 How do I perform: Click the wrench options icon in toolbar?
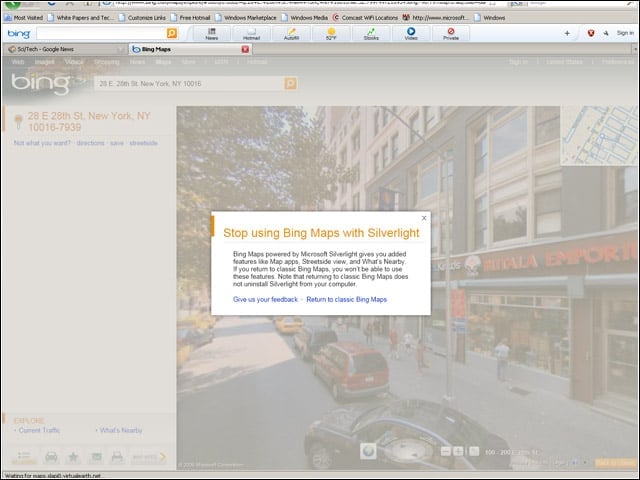[x=606, y=33]
